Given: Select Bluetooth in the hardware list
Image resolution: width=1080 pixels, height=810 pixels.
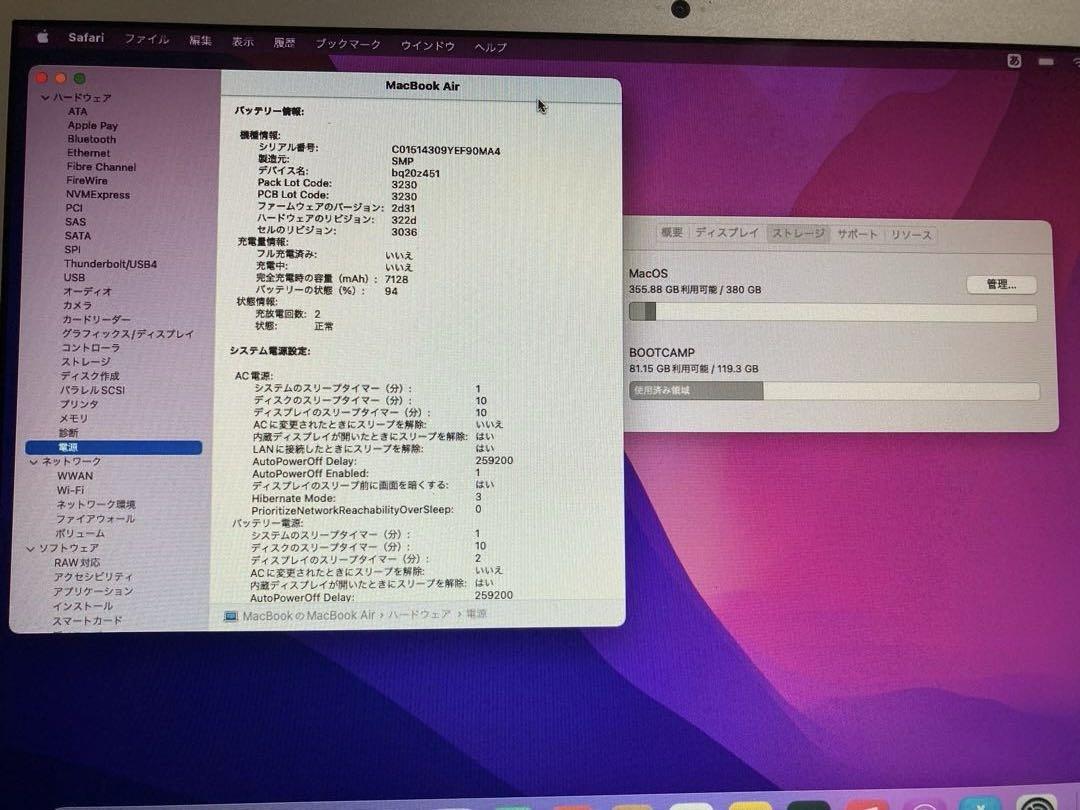Looking at the screenshot, I should point(92,140).
